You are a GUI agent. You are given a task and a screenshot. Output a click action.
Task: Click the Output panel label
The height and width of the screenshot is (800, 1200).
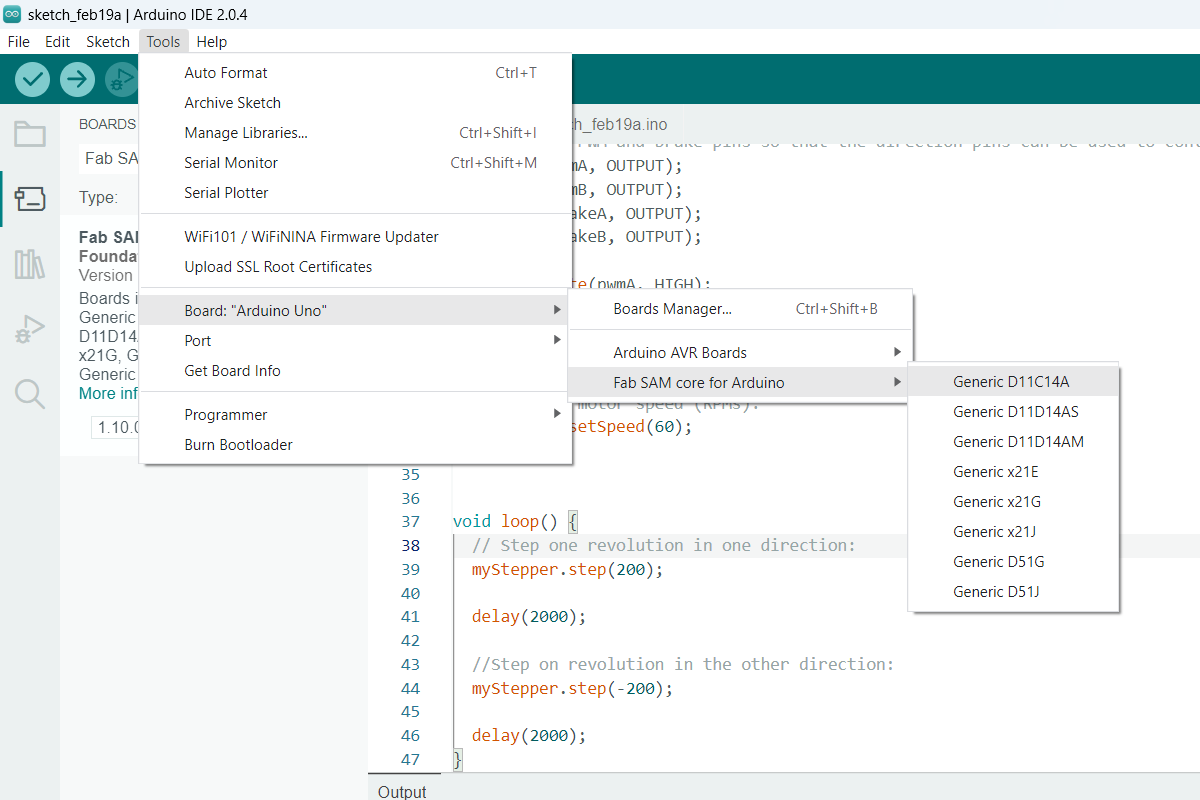pos(402,792)
